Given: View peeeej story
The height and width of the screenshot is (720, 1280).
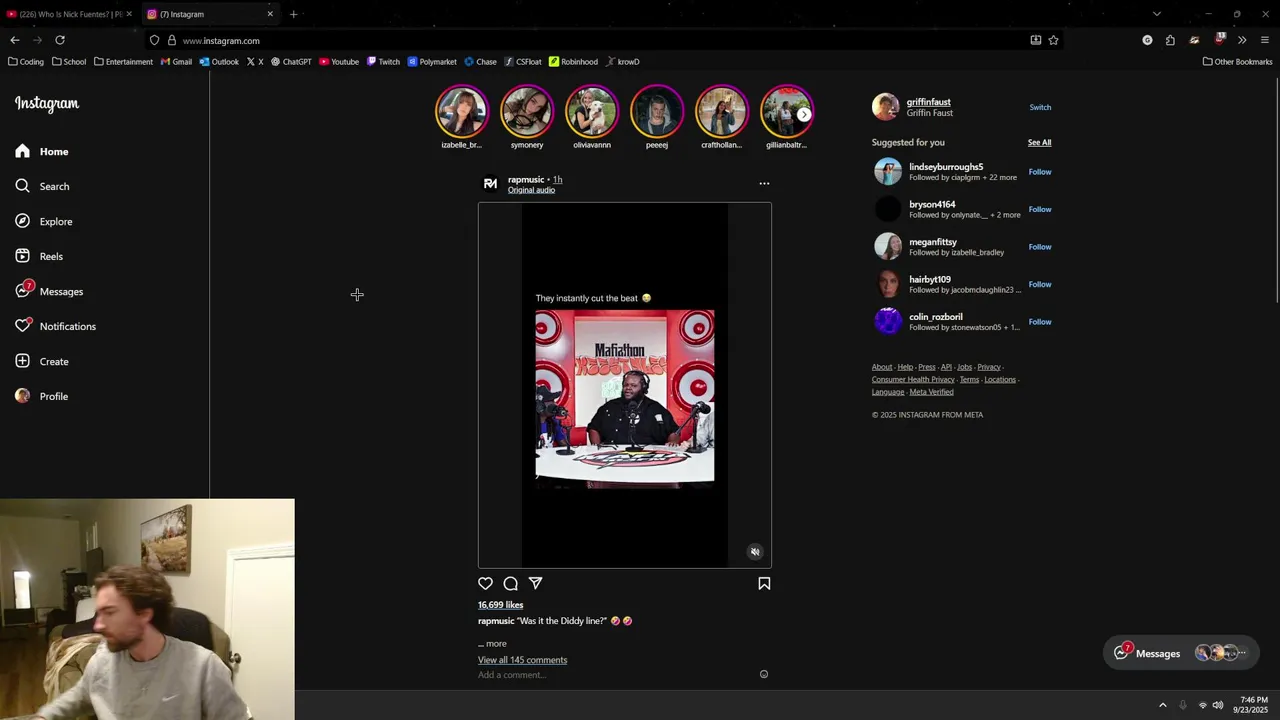Looking at the screenshot, I should coord(657,118).
